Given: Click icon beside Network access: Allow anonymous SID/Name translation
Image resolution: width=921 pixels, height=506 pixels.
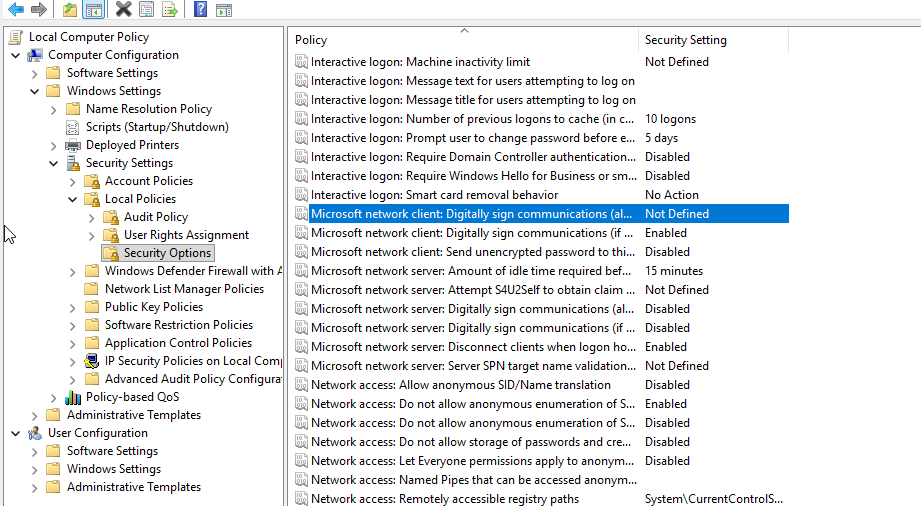Looking at the screenshot, I should pos(301,385).
